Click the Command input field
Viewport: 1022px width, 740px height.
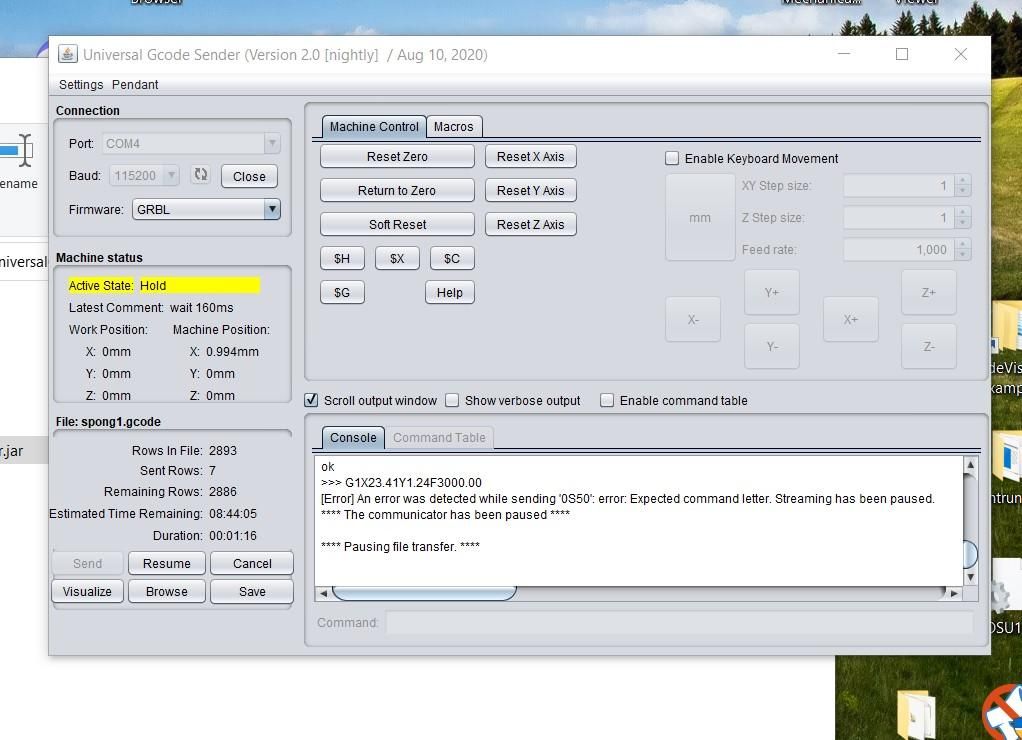click(679, 623)
